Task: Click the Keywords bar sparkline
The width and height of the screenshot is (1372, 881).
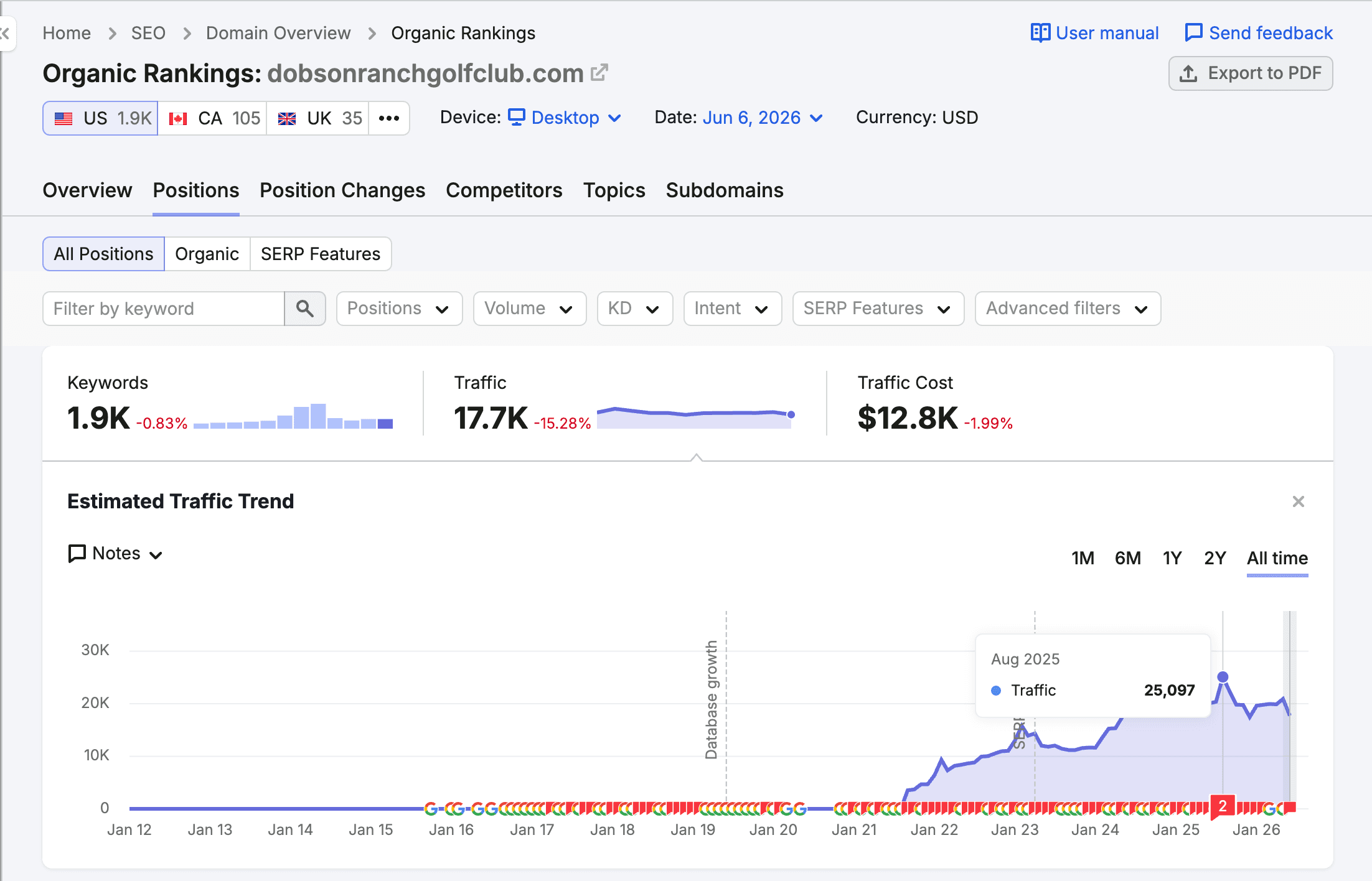Action: [293, 416]
